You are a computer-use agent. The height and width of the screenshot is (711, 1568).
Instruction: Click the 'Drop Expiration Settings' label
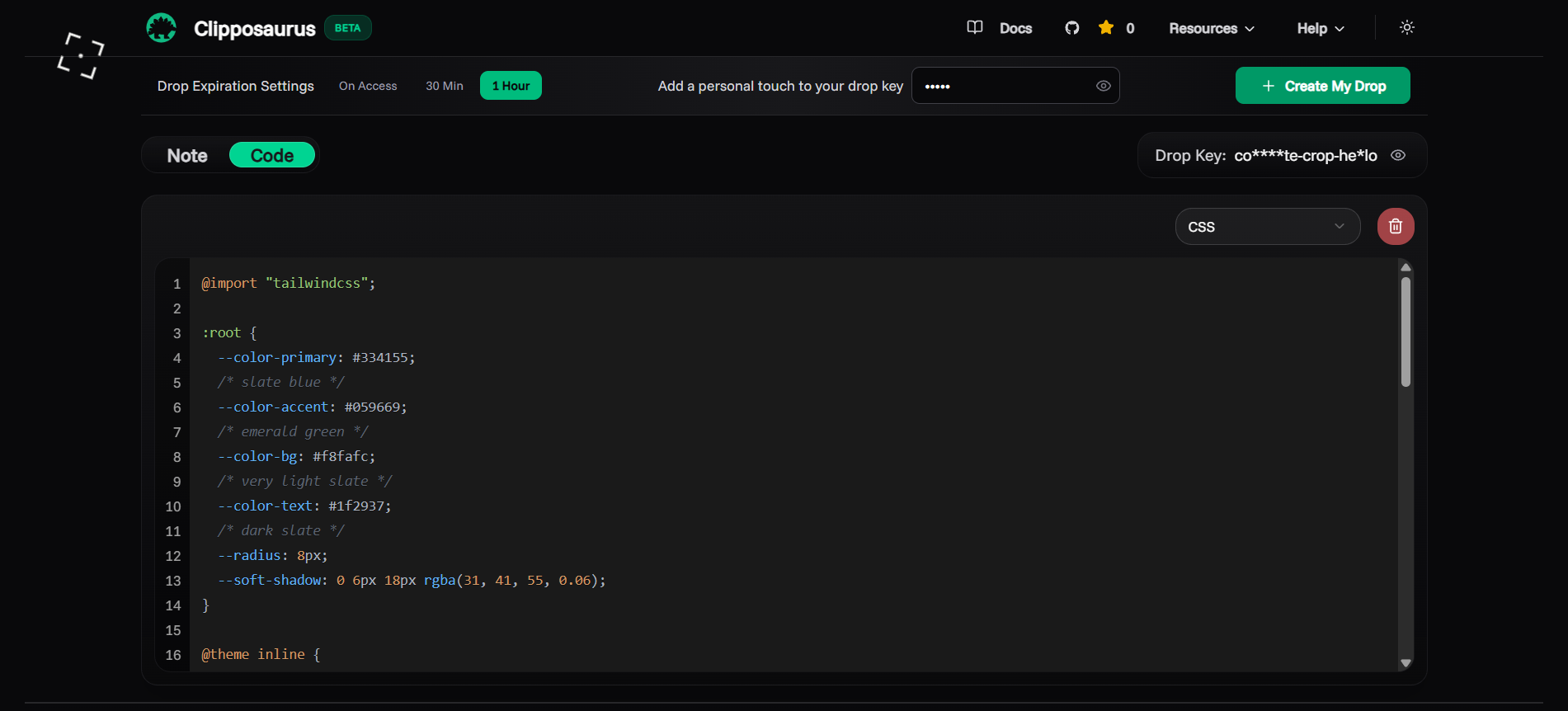pyautogui.click(x=236, y=86)
